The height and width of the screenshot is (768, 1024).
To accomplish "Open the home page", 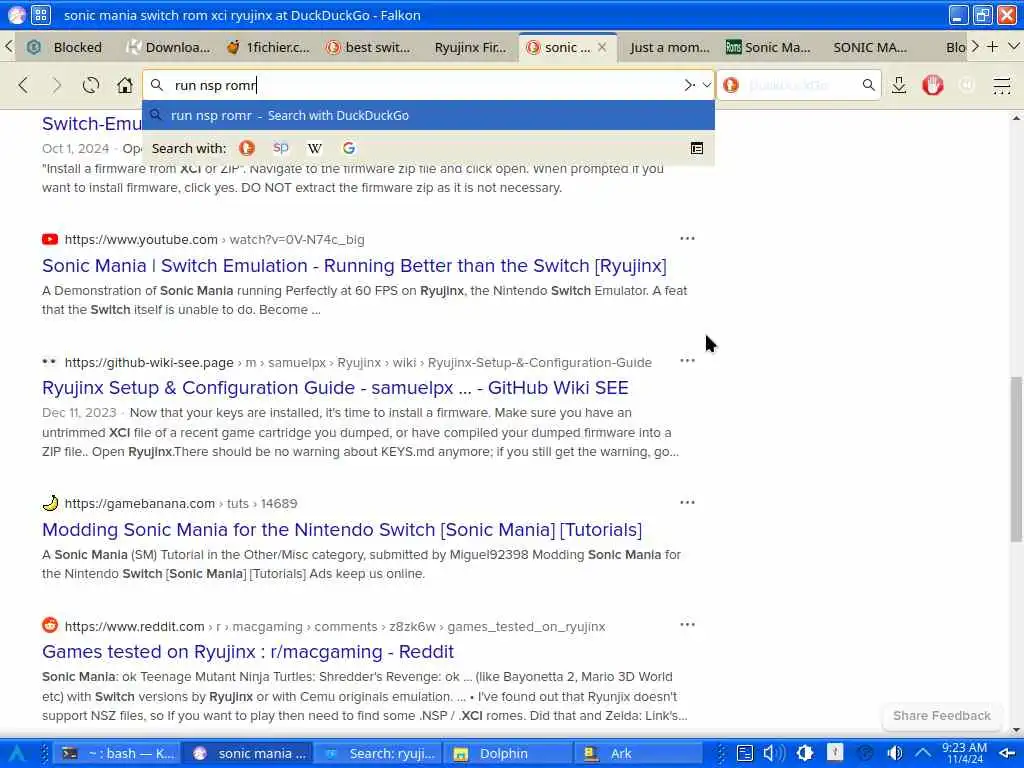I will tap(124, 85).
